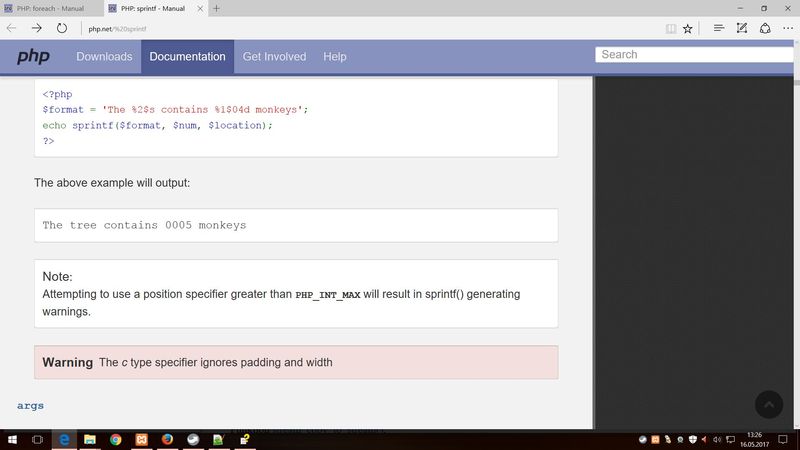The height and width of the screenshot is (450, 800).
Task: Open the Action Center notifications
Action: click(783, 439)
